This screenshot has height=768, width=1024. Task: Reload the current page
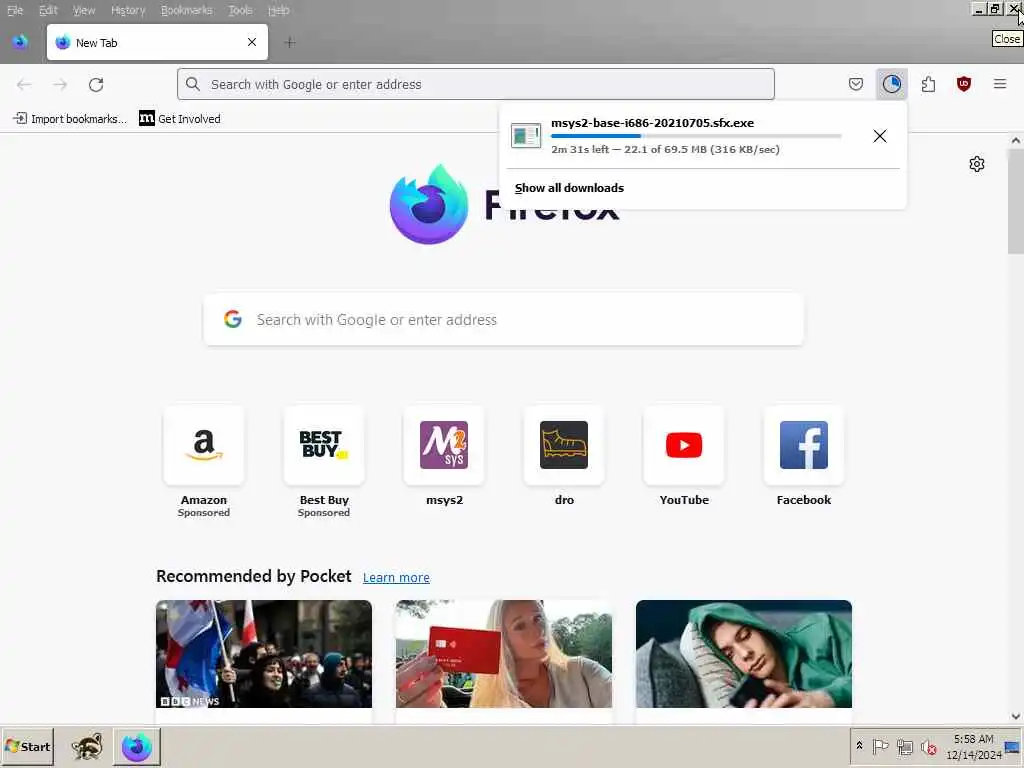pyautogui.click(x=96, y=84)
